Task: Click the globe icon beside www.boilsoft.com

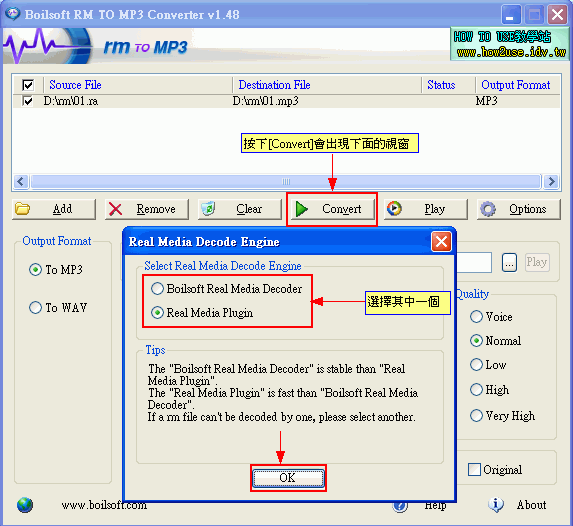Action: pyautogui.click(x=25, y=505)
